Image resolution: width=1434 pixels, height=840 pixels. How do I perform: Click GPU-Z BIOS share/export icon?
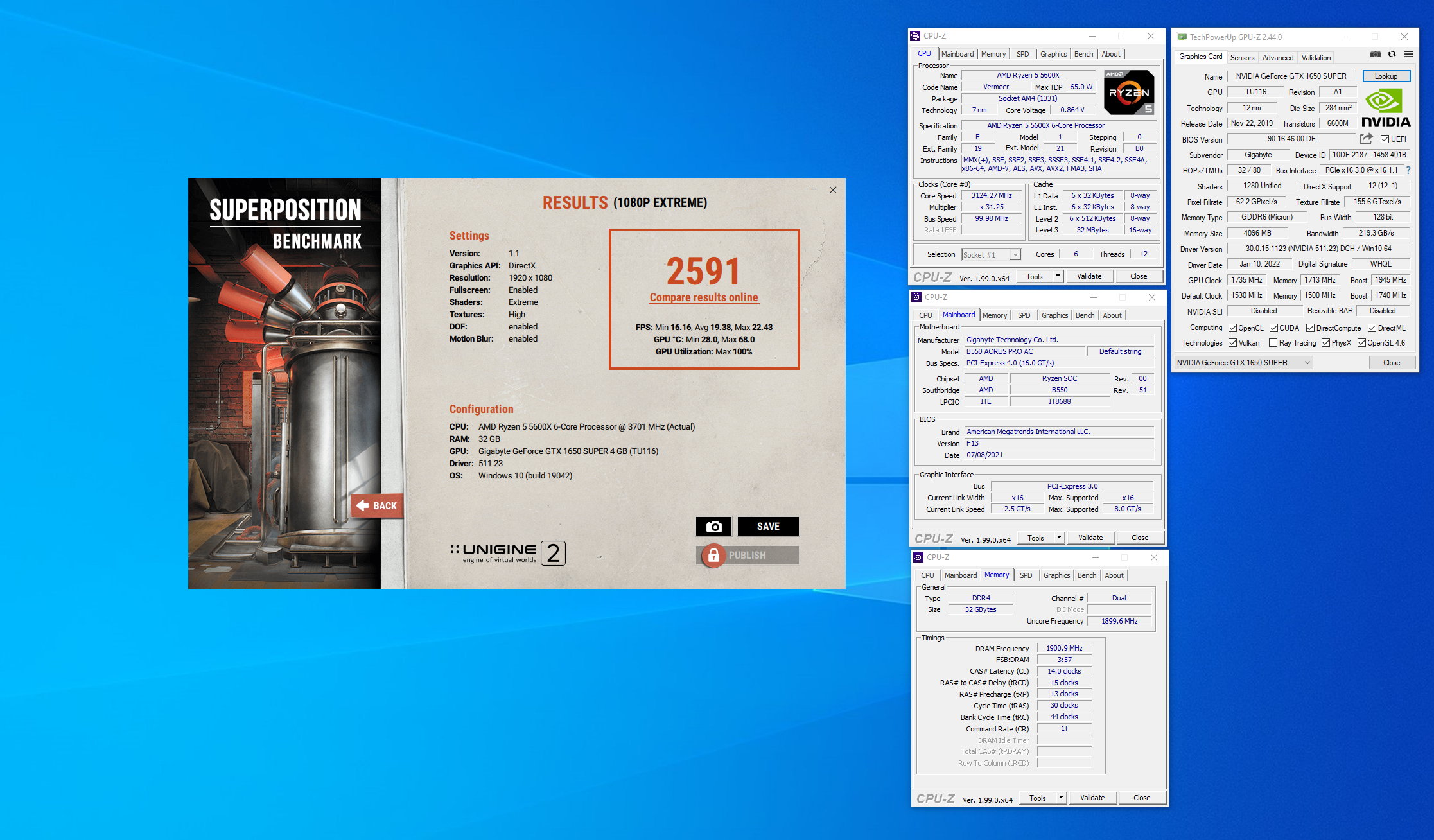pos(1366,139)
